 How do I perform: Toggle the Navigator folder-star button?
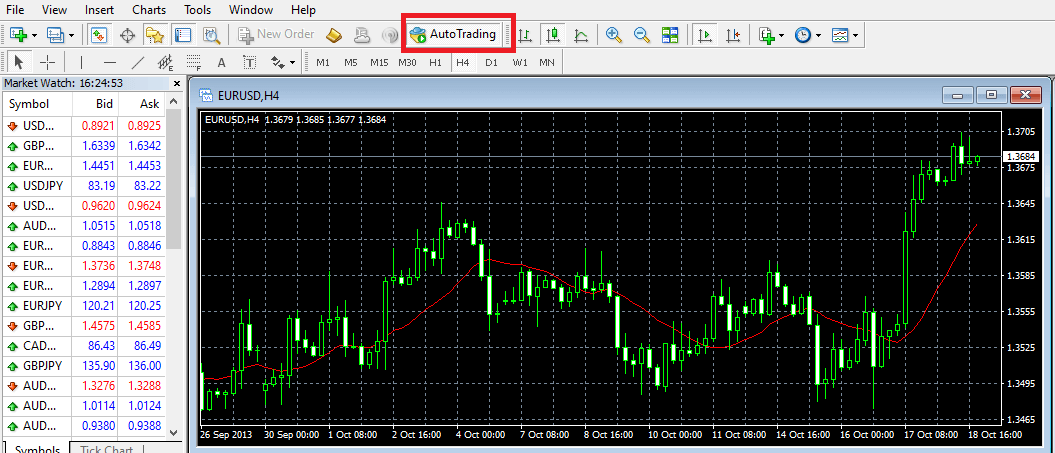pos(155,34)
